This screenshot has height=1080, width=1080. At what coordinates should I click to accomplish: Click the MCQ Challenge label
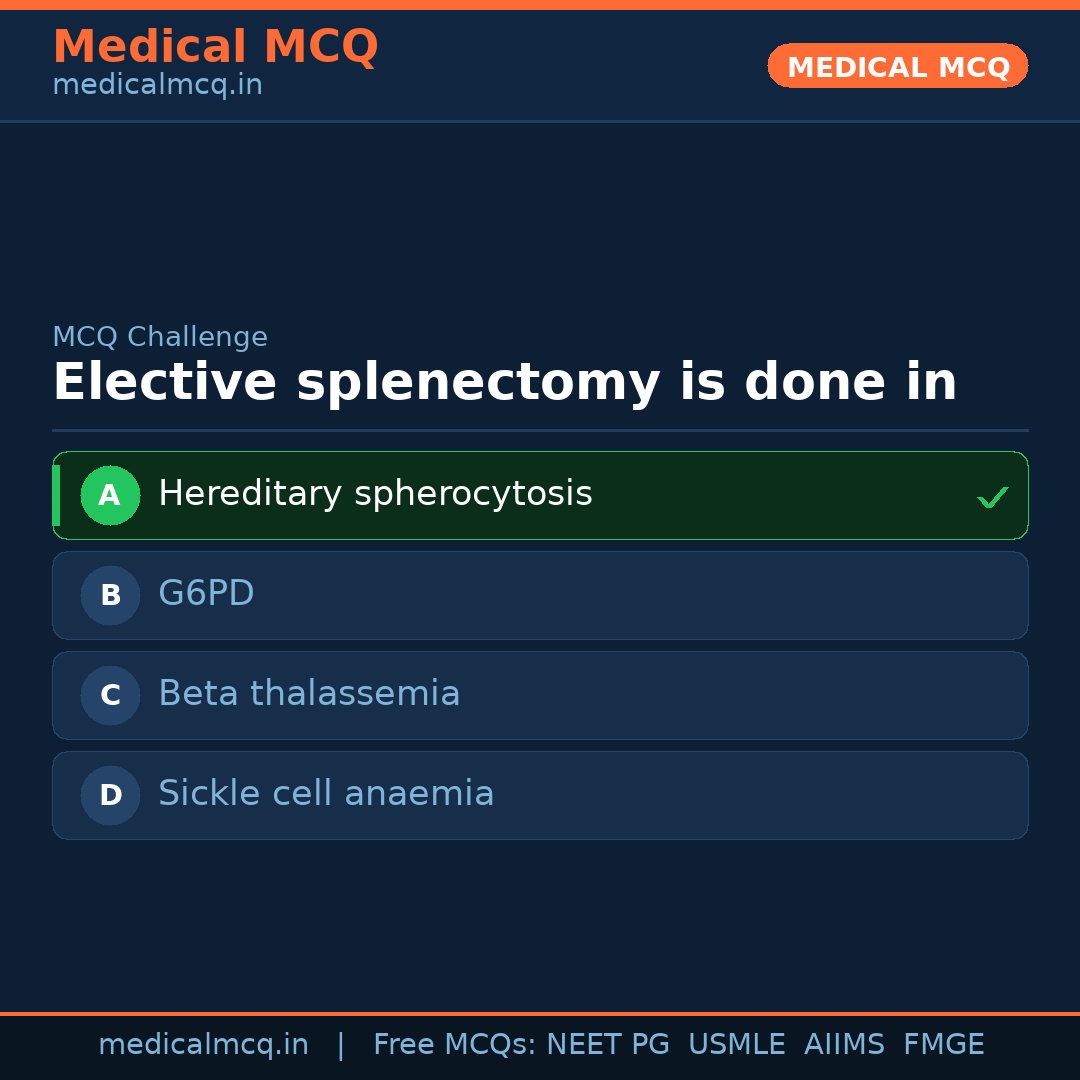click(x=160, y=337)
